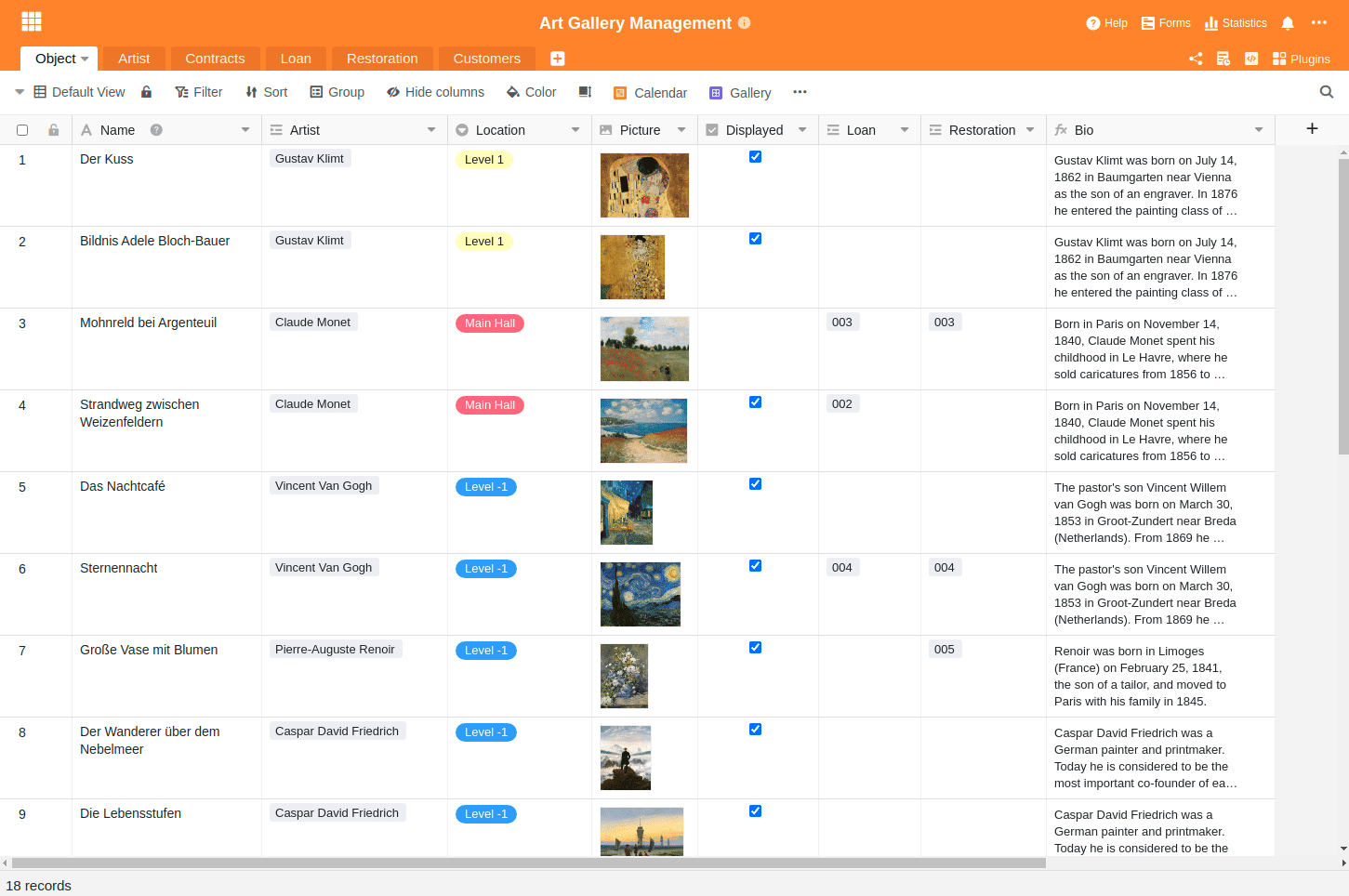This screenshot has height=896, width=1349.
Task: Click the add new table plus icon
Action: pos(558,59)
